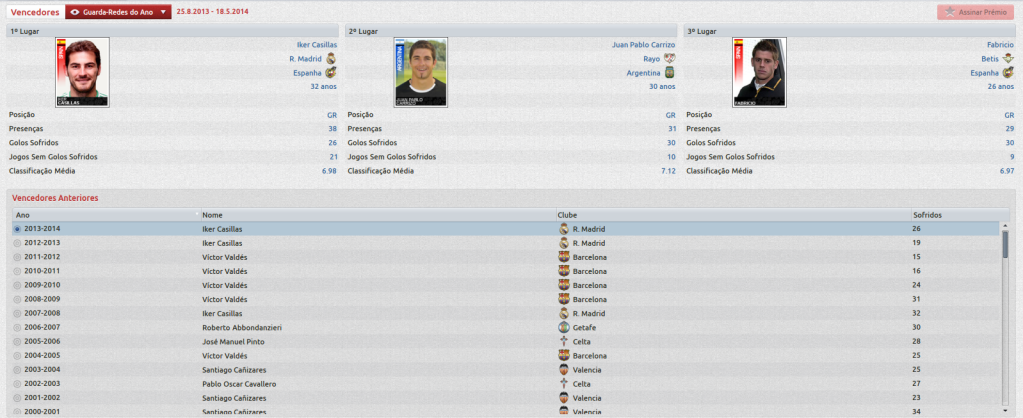Switch to the Vencedores tab
1023x418 pixels.
click(x=35, y=12)
